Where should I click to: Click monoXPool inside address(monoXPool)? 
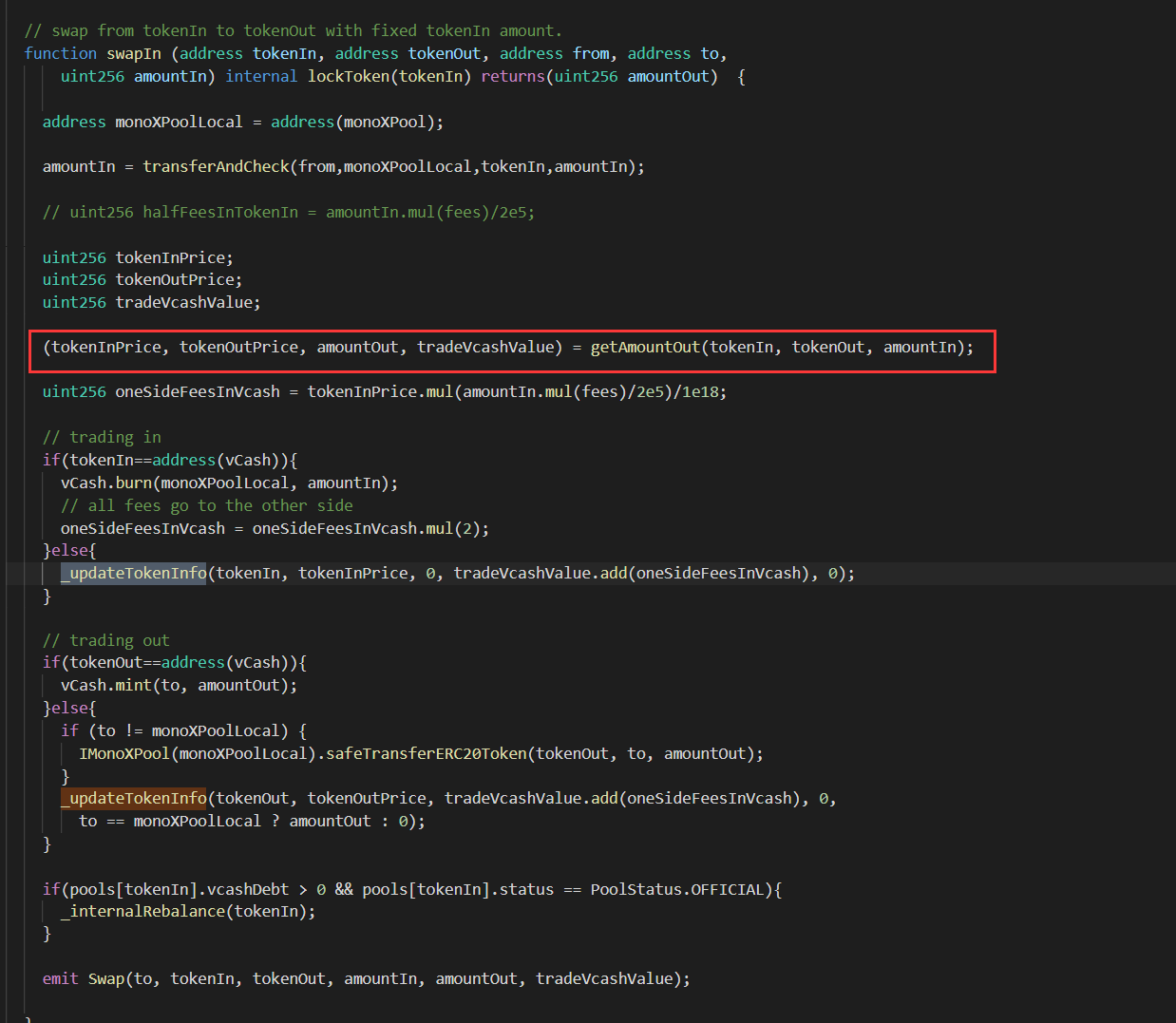pyautogui.click(x=385, y=122)
